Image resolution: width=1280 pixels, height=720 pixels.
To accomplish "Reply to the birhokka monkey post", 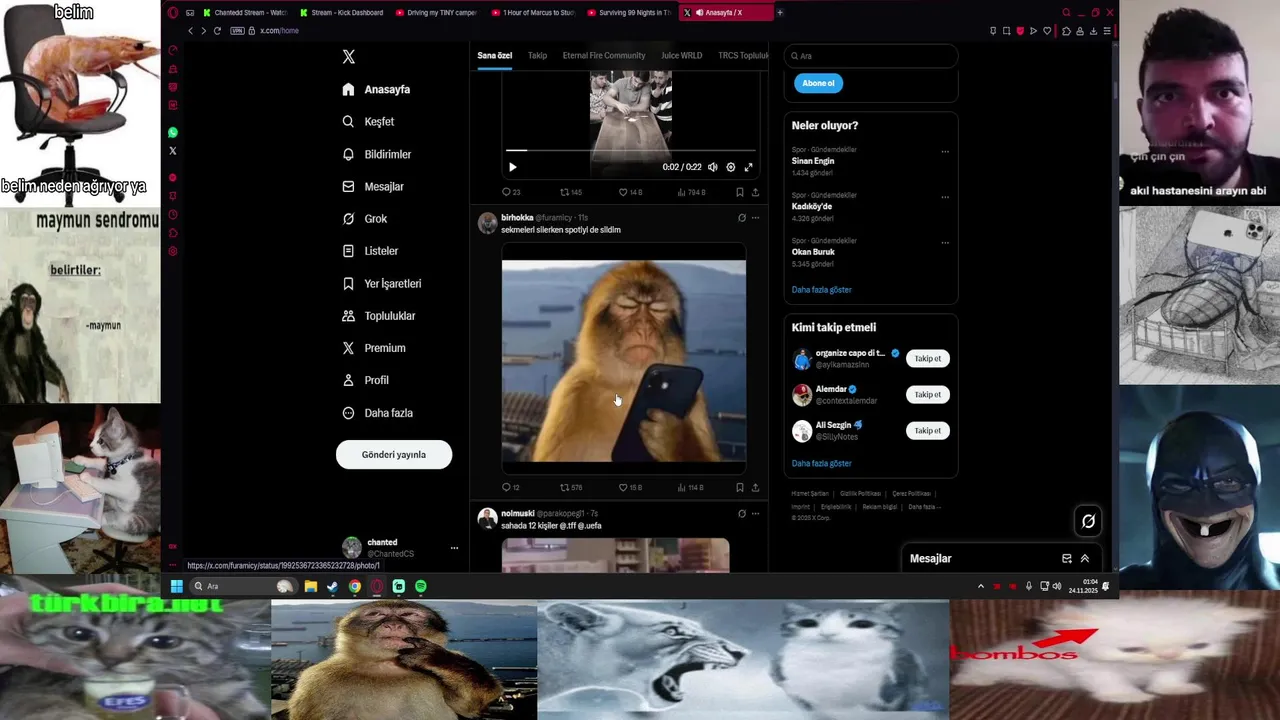I will (x=510, y=488).
